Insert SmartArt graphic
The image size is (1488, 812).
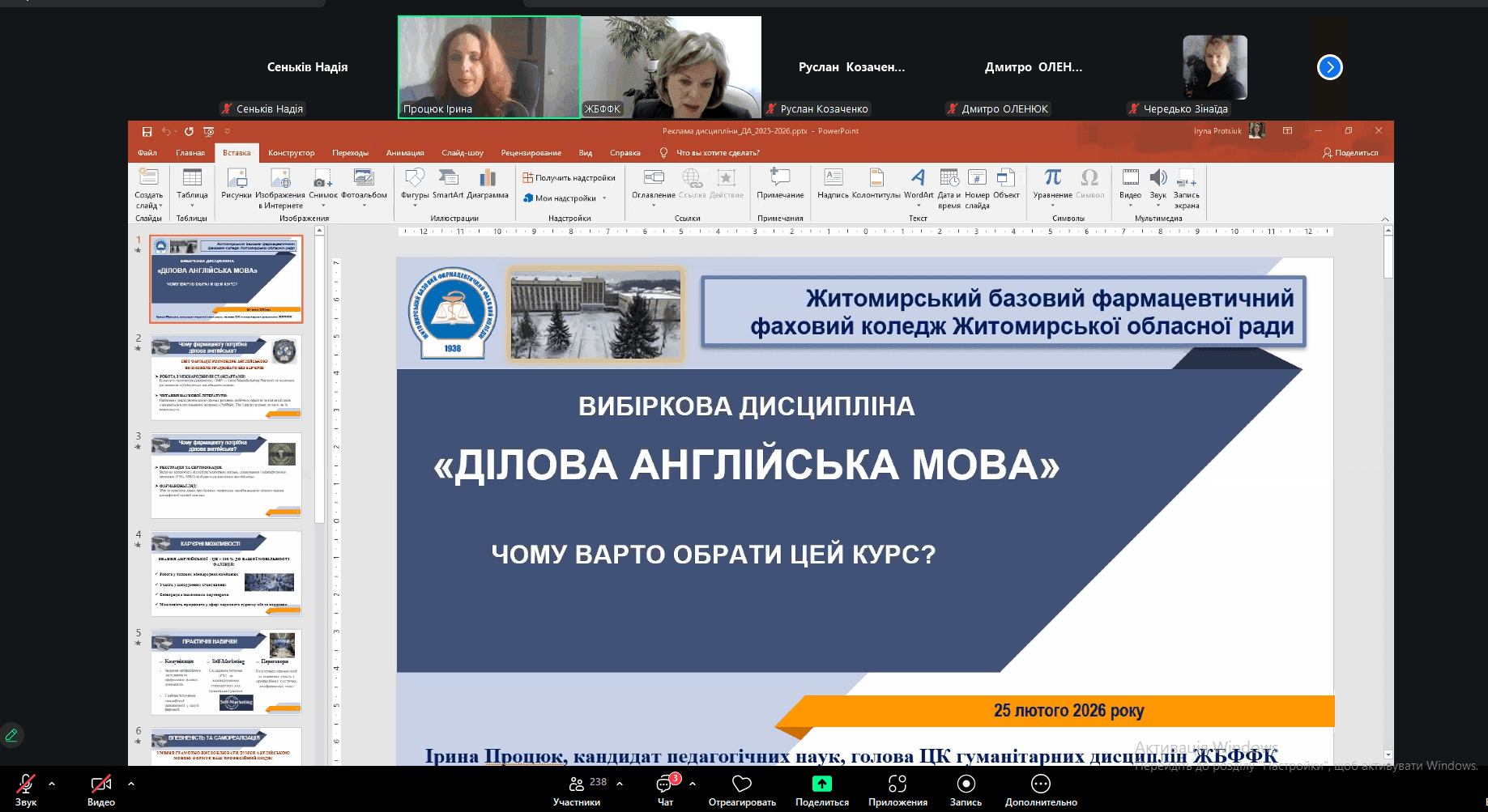point(448,184)
